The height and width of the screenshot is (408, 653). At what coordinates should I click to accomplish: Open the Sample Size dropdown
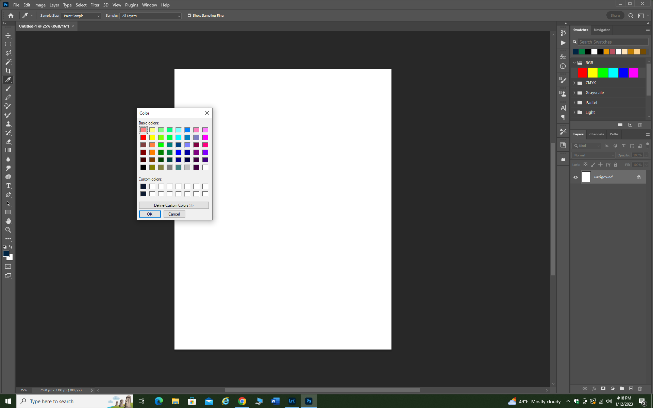83,16
